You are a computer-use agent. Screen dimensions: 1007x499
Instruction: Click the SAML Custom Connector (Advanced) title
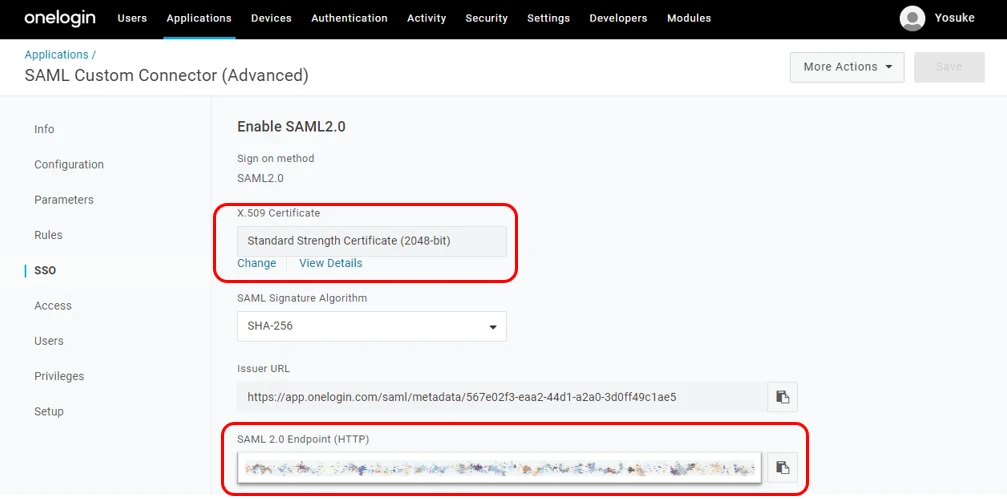pos(166,76)
